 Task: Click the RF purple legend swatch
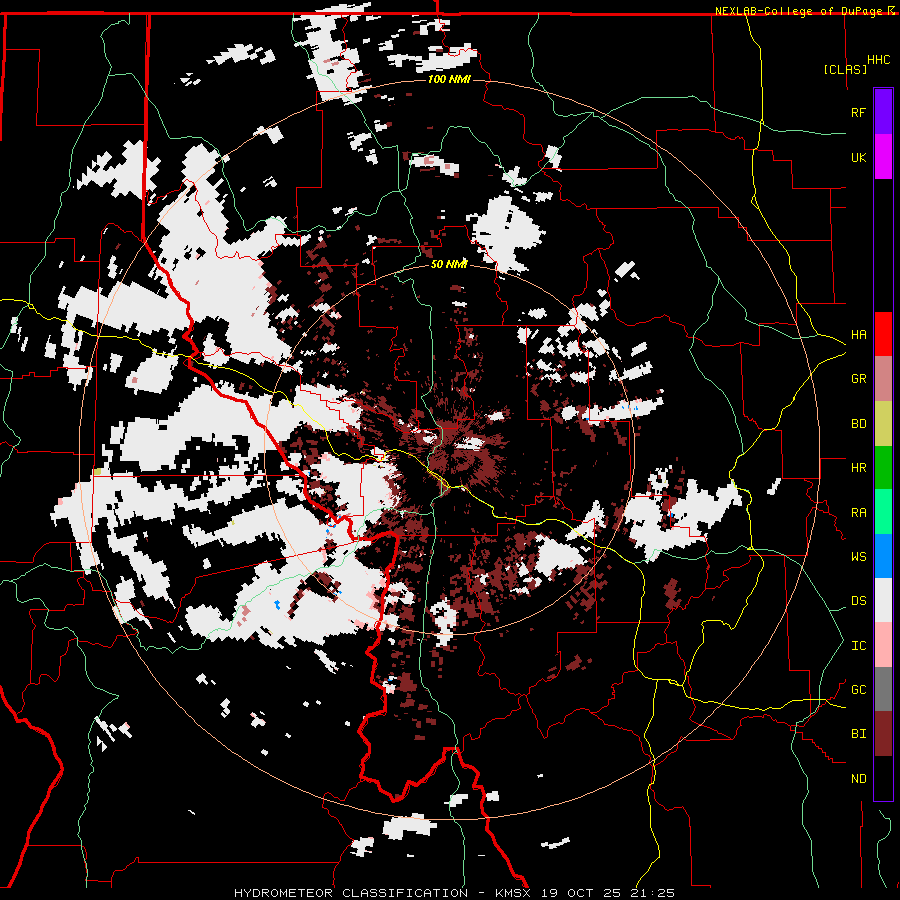pyautogui.click(x=883, y=112)
